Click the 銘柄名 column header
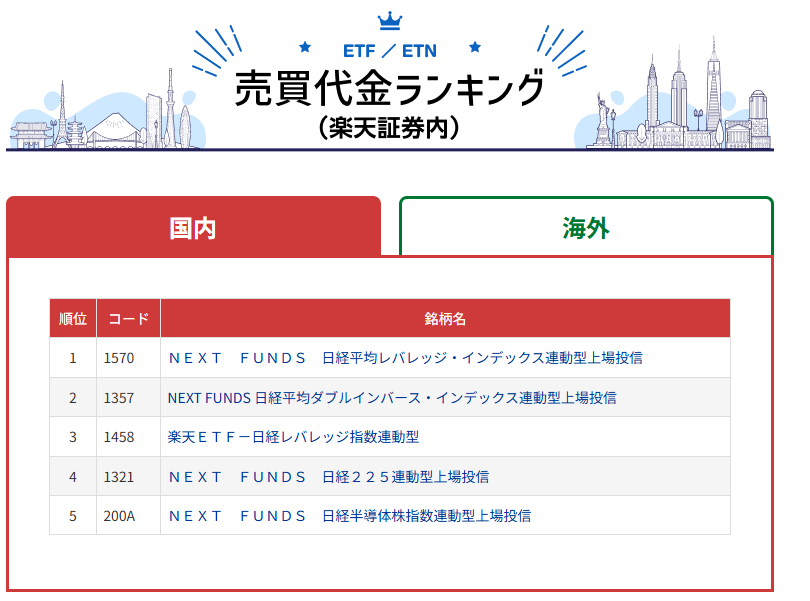This screenshot has width=810, height=601. click(x=445, y=318)
